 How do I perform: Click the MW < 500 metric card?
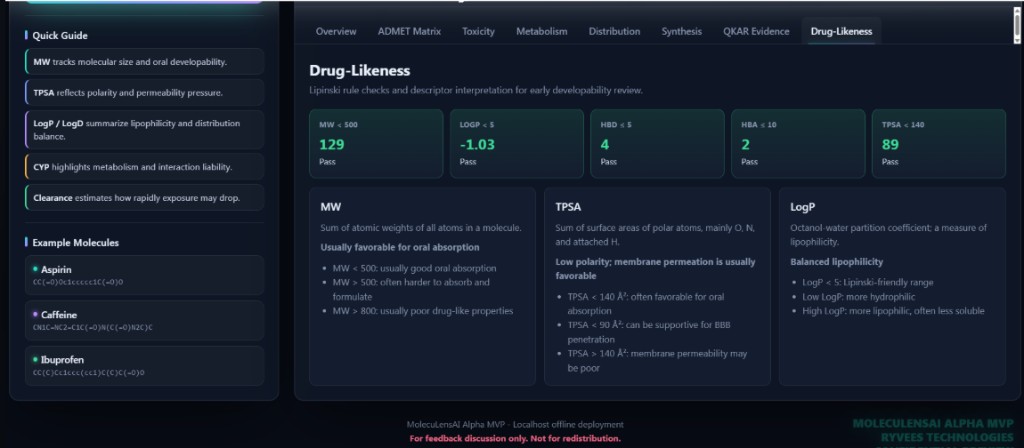click(376, 144)
